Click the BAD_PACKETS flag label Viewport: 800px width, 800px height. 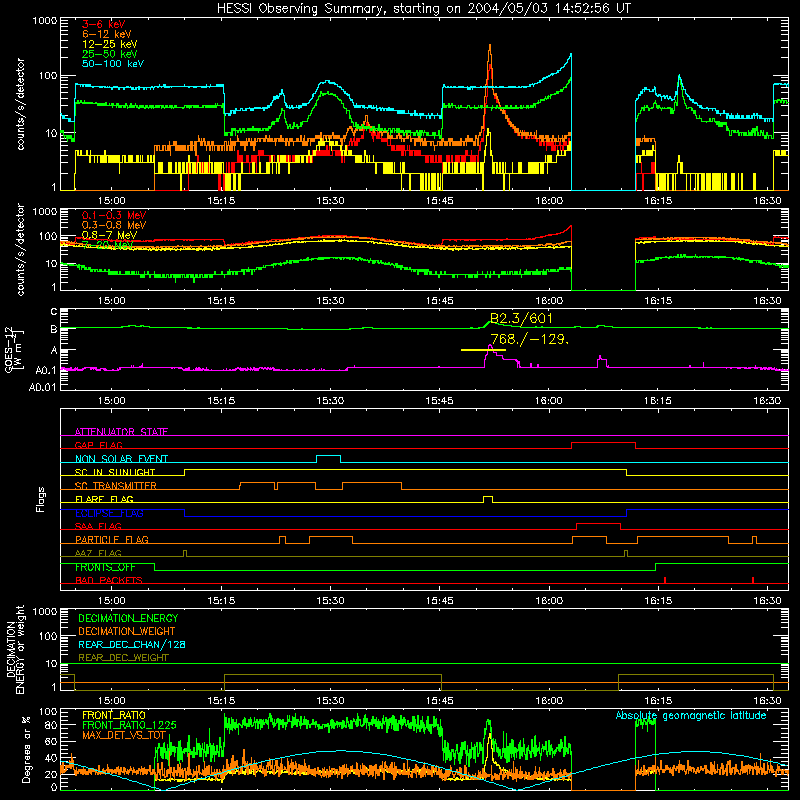click(109, 580)
